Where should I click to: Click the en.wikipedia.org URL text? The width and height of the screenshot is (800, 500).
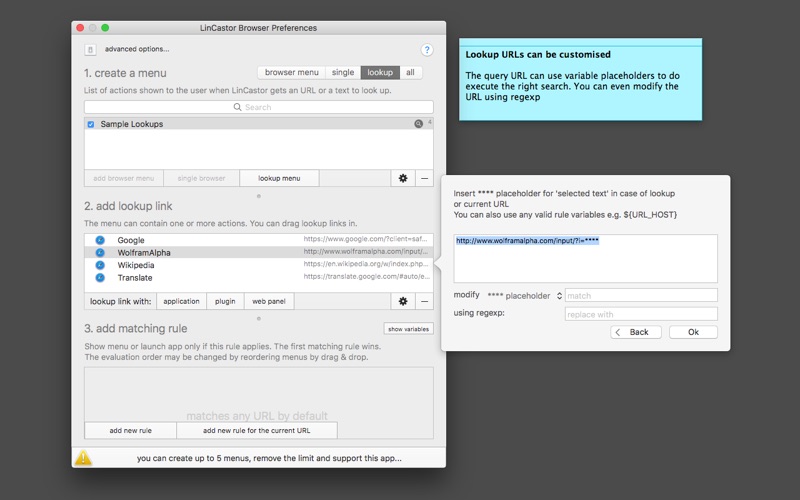click(365, 264)
